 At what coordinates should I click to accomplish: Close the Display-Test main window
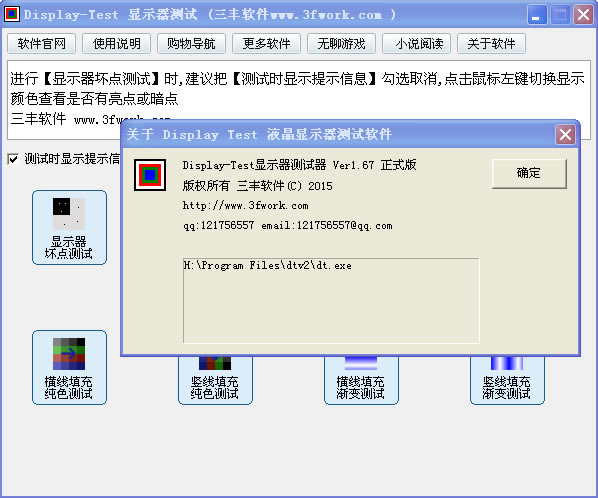(x=584, y=15)
